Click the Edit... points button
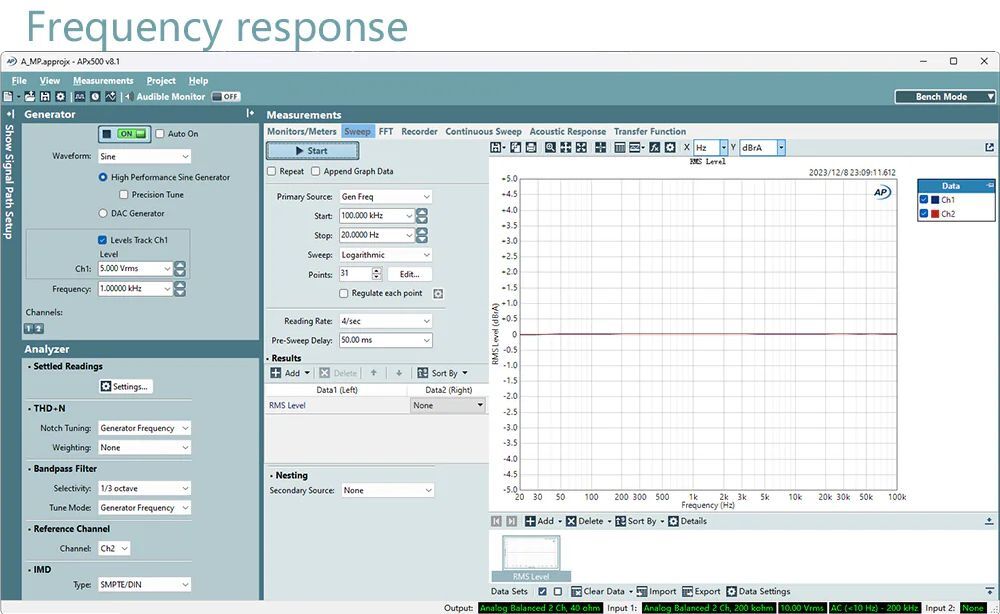This screenshot has height=614, width=1000. coord(409,274)
